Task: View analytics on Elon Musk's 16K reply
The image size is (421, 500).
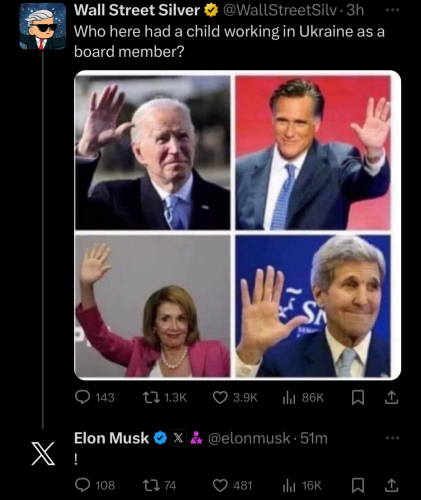Action: tap(302, 485)
